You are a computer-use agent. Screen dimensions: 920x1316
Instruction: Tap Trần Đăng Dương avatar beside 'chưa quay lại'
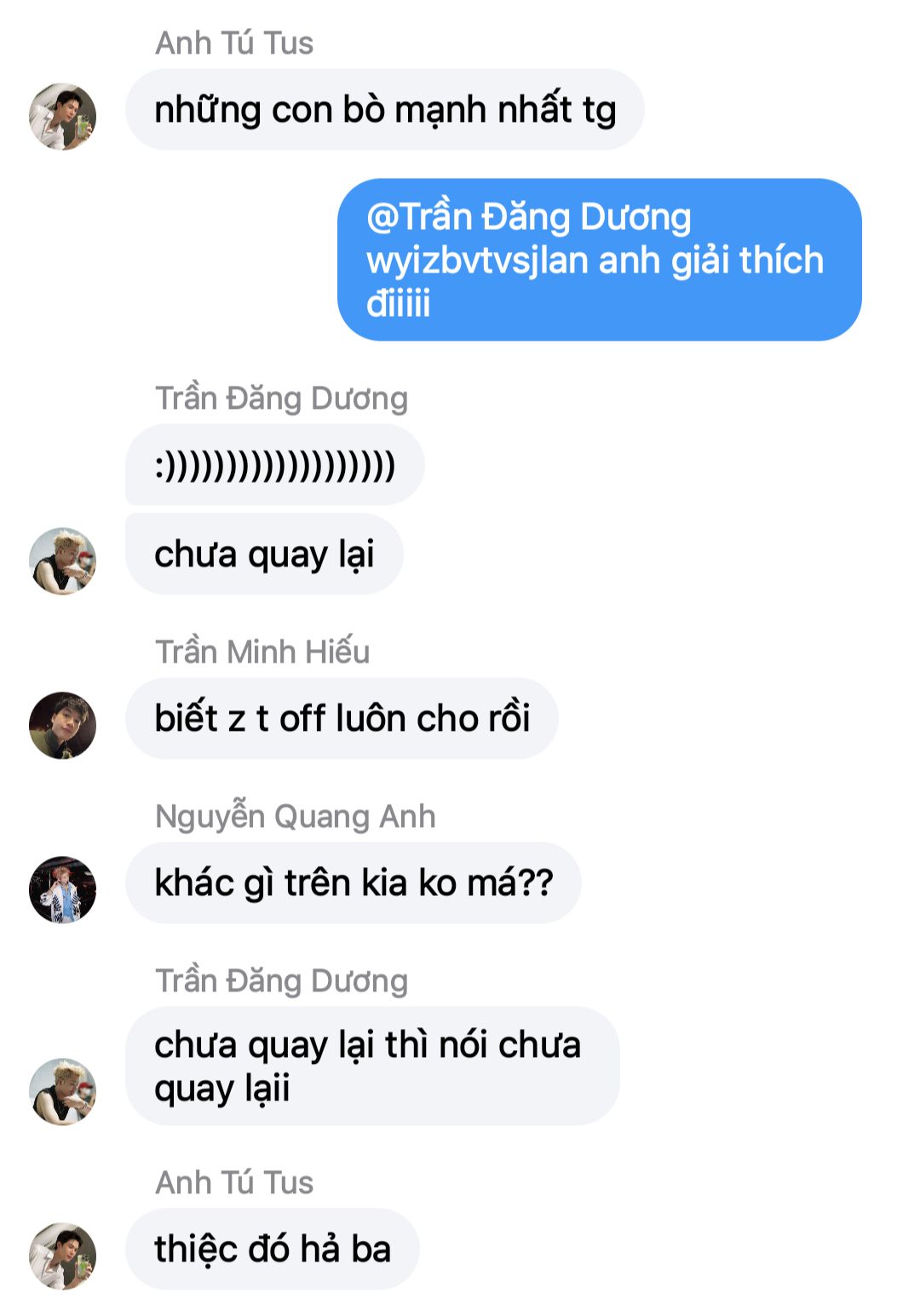coord(62,560)
